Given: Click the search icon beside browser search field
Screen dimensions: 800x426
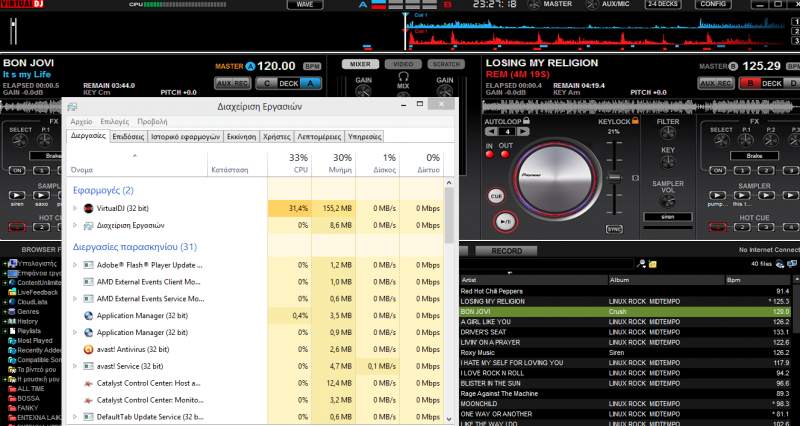Looking at the screenshot, I should coord(641,264).
